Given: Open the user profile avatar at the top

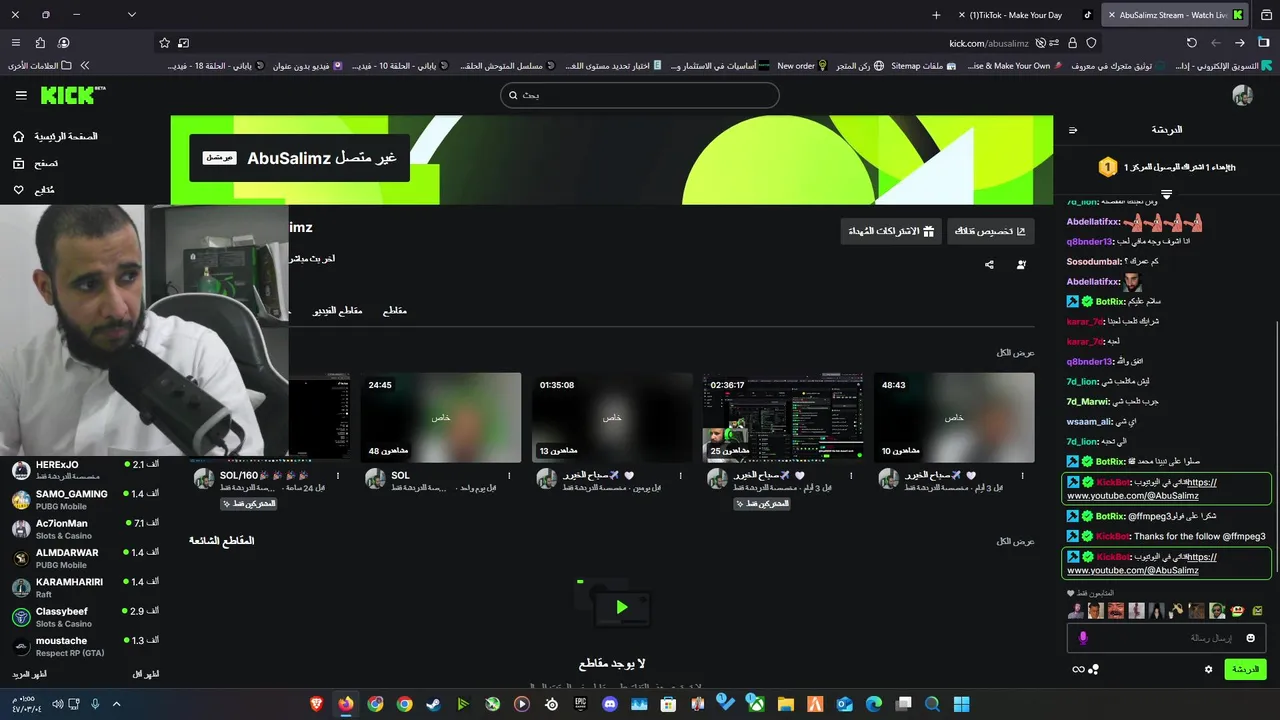Looking at the screenshot, I should point(1243,95).
